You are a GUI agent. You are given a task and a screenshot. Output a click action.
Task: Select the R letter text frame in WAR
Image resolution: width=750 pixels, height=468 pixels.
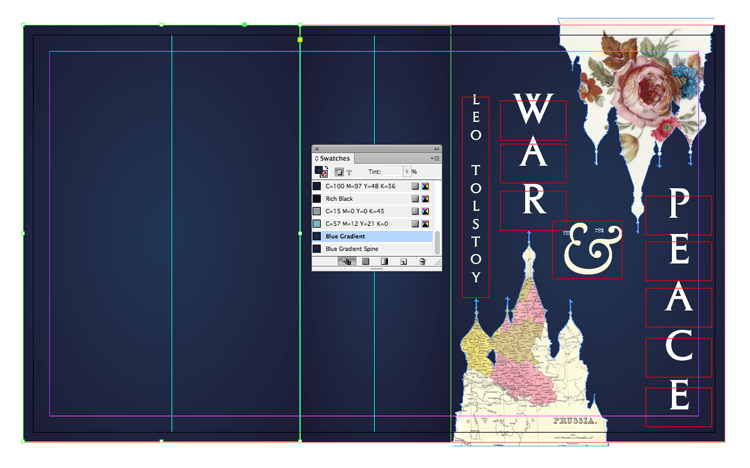[533, 211]
